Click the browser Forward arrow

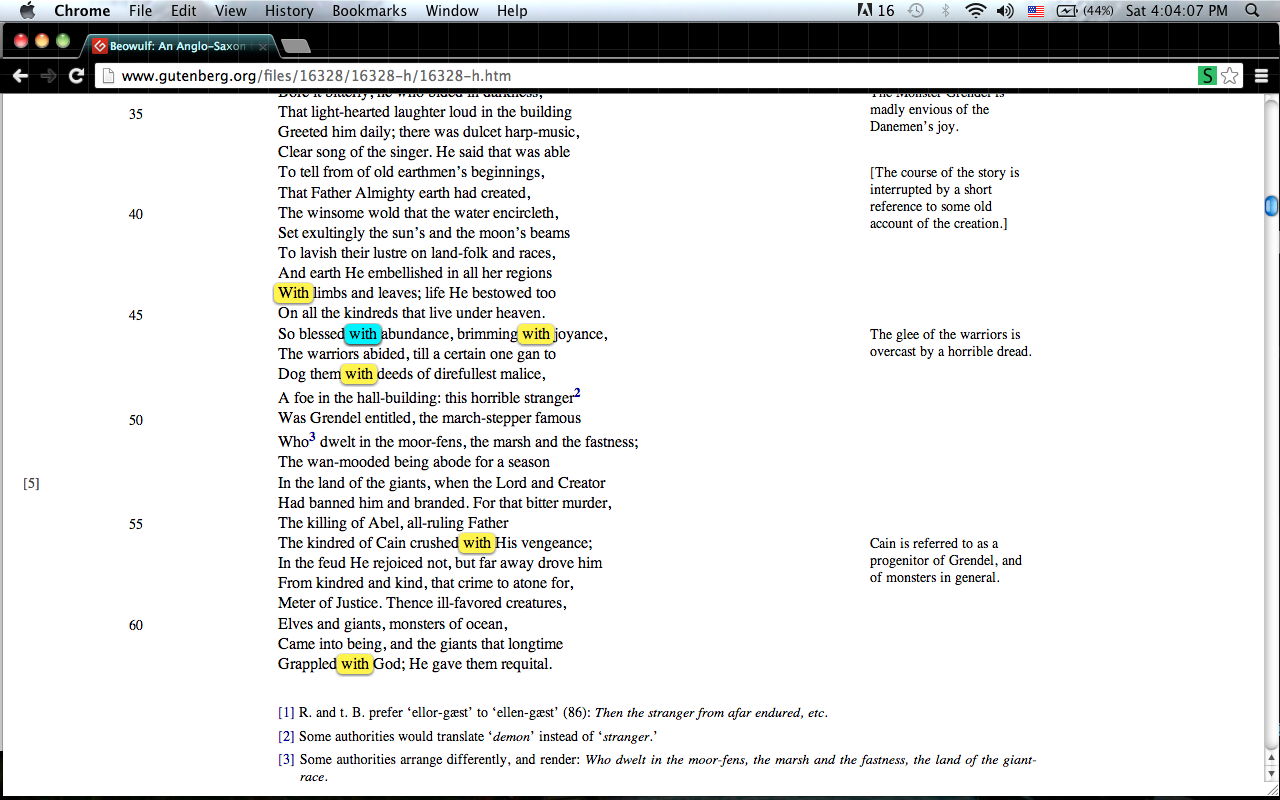click(x=48, y=76)
